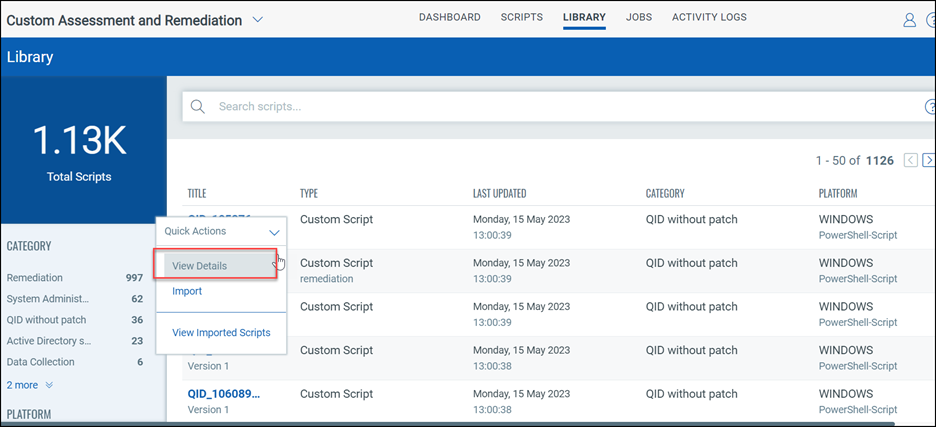Expand the app switcher chevron beside the title
936x427 pixels.
coord(257,20)
